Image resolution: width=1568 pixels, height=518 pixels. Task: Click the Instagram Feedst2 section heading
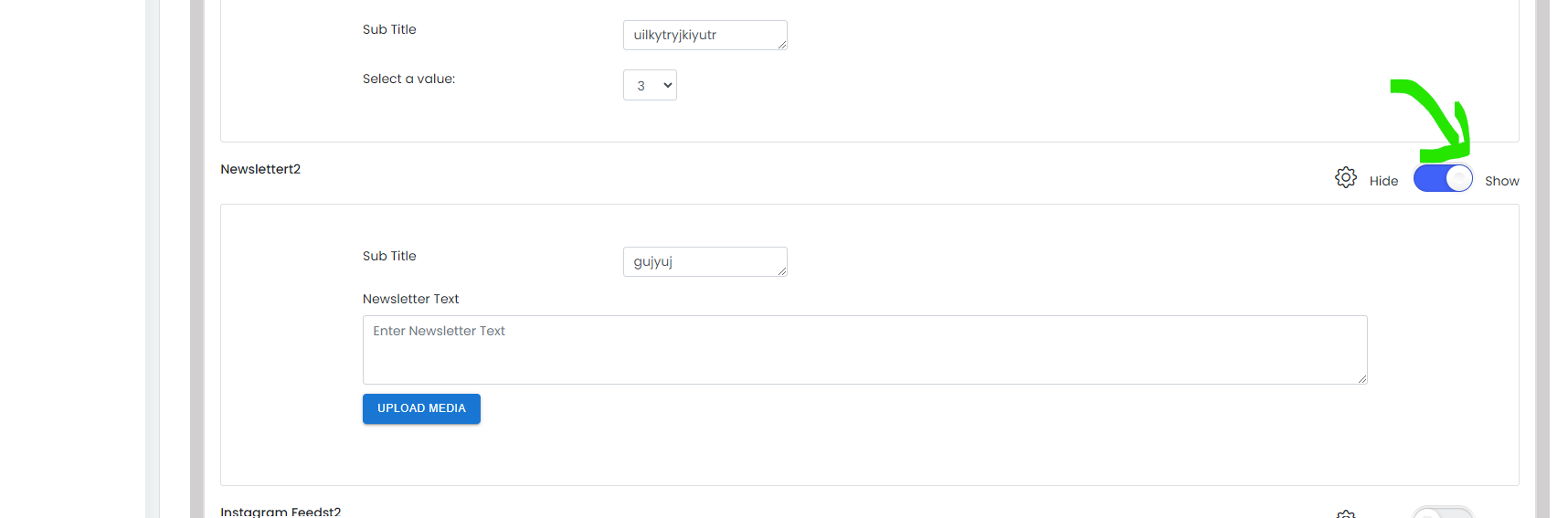tap(281, 512)
